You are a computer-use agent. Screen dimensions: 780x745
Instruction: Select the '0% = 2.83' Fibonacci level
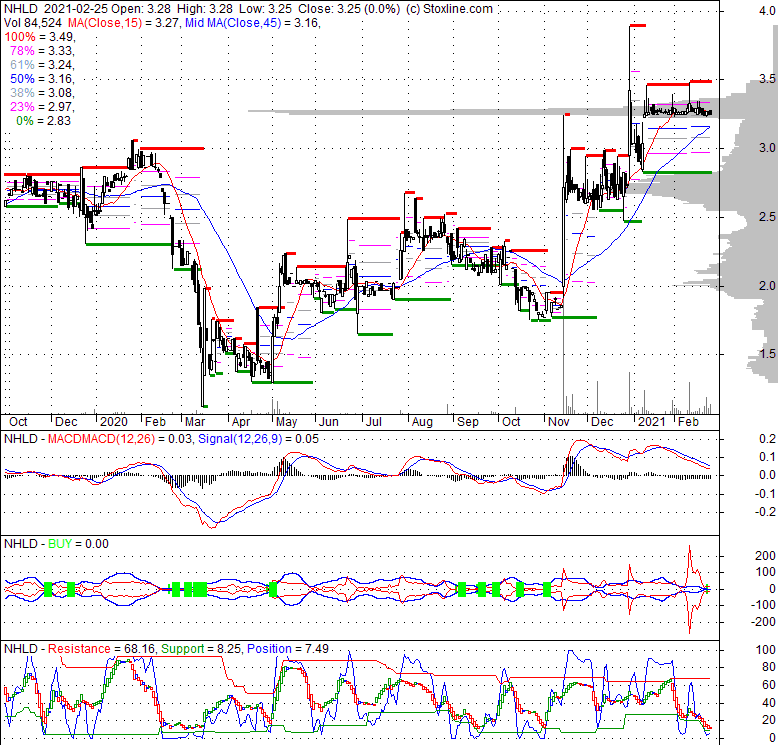[44, 120]
